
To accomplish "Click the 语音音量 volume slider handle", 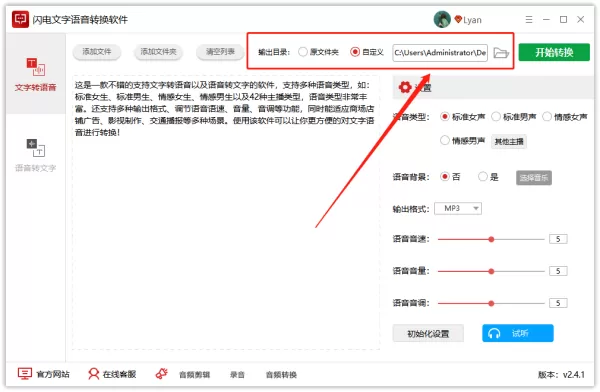I will click(x=491, y=271).
